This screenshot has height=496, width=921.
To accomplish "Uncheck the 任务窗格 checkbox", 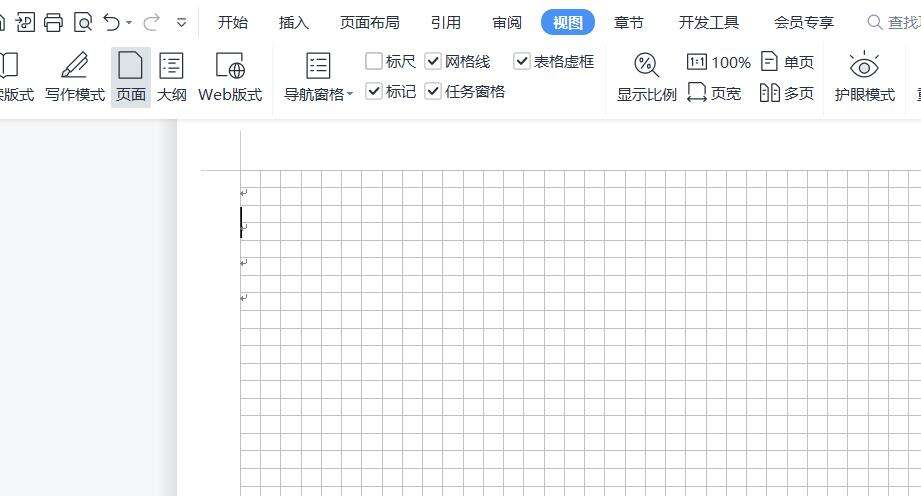I will click(432, 91).
